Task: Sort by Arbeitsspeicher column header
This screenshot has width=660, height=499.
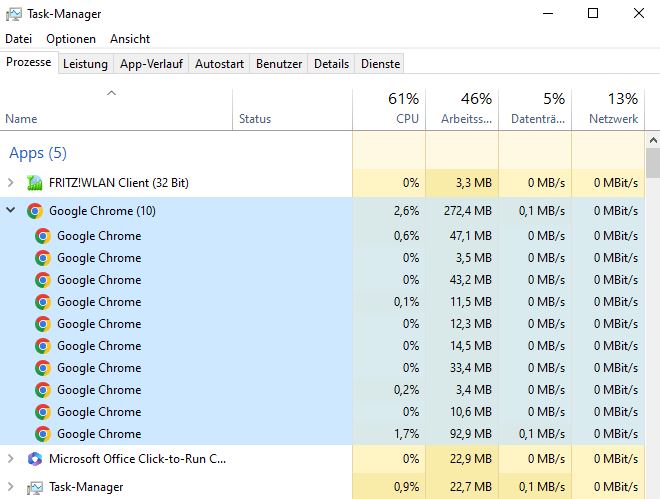Action: click(462, 109)
